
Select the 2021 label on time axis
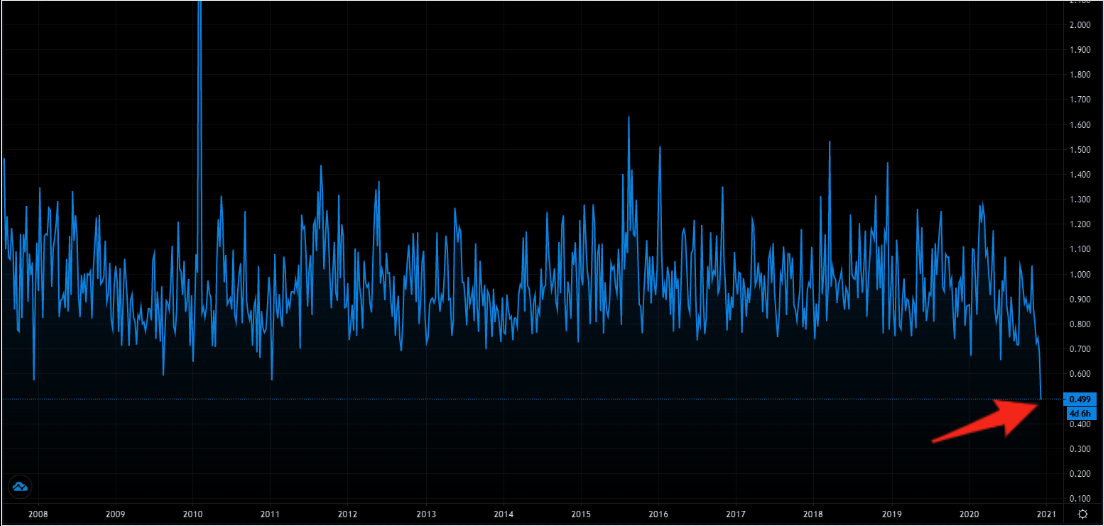(x=1046, y=515)
